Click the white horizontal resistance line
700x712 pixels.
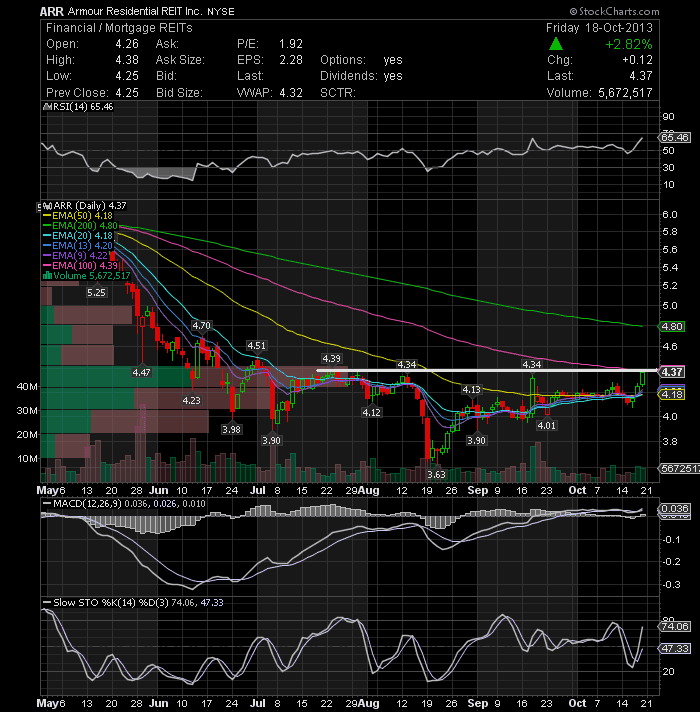tap(487, 371)
